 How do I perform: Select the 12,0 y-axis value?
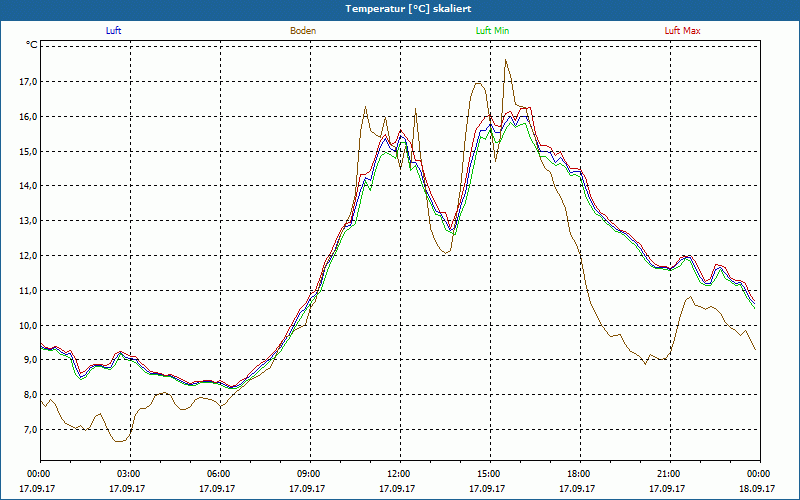pos(29,256)
